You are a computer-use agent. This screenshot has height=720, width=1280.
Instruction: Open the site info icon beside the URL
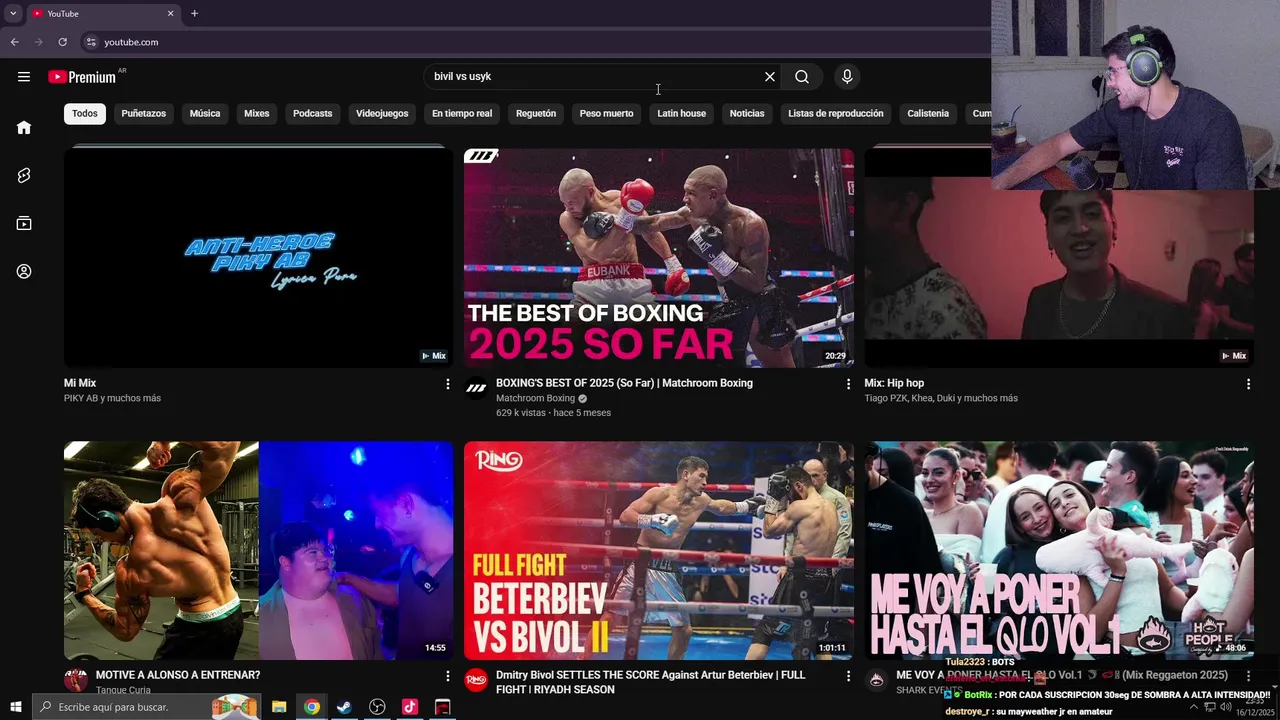tap(91, 42)
